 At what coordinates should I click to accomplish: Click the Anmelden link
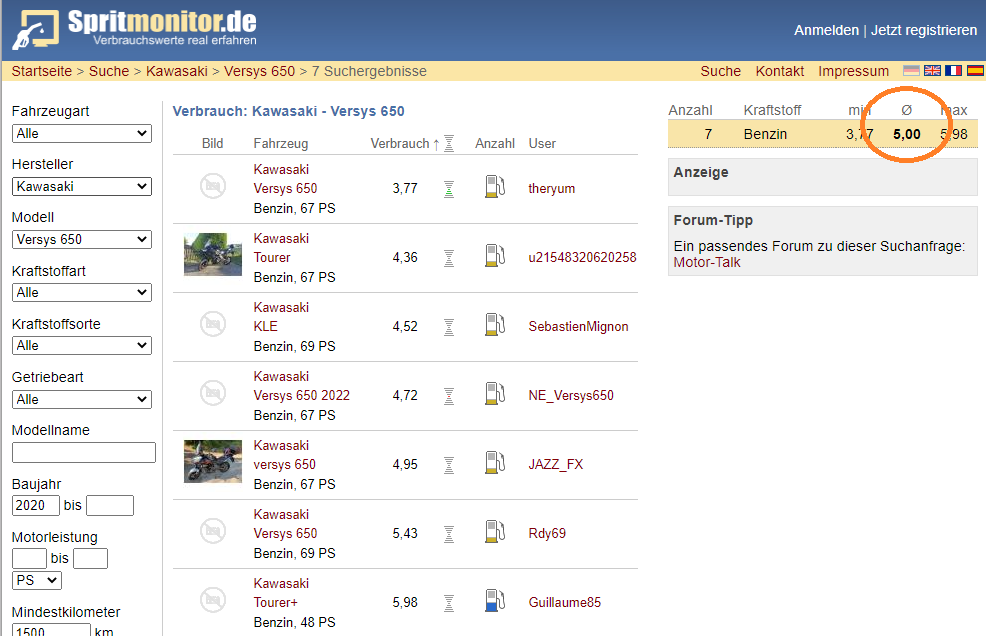tap(826, 30)
